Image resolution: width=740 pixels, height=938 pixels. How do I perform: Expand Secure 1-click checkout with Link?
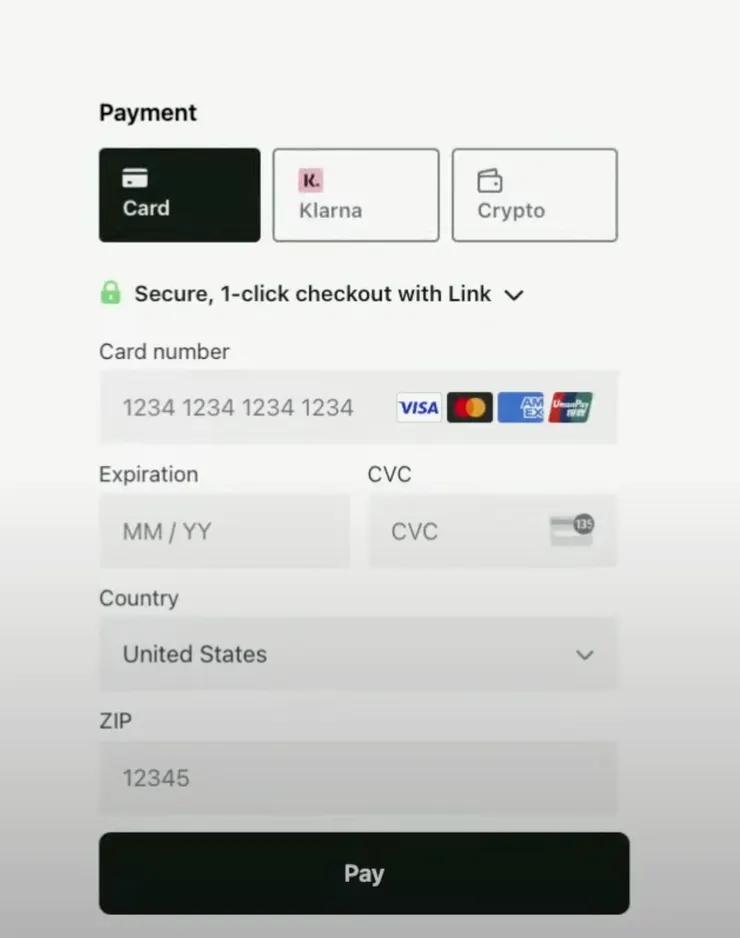(x=328, y=294)
